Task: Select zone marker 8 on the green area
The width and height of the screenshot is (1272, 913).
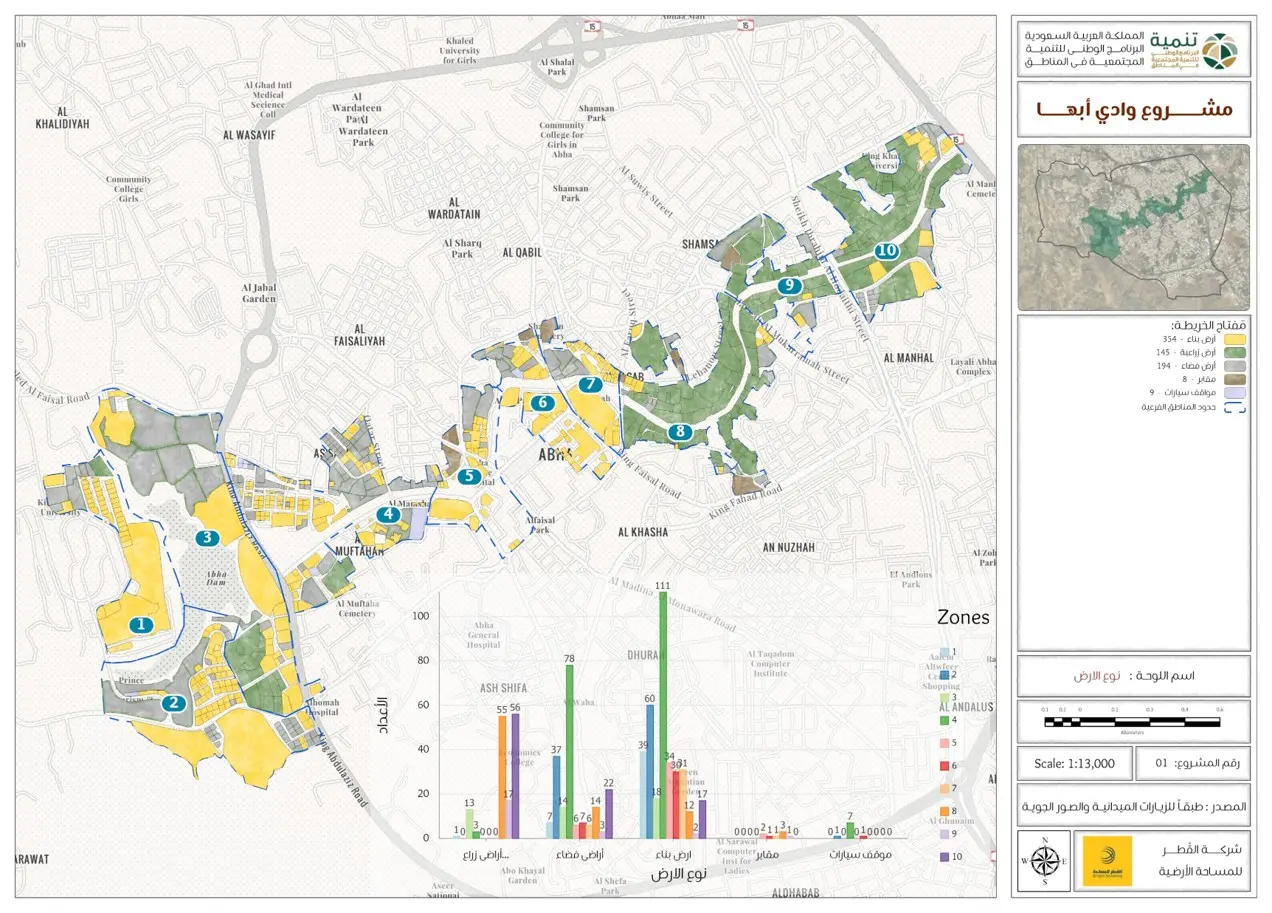Action: (x=680, y=432)
